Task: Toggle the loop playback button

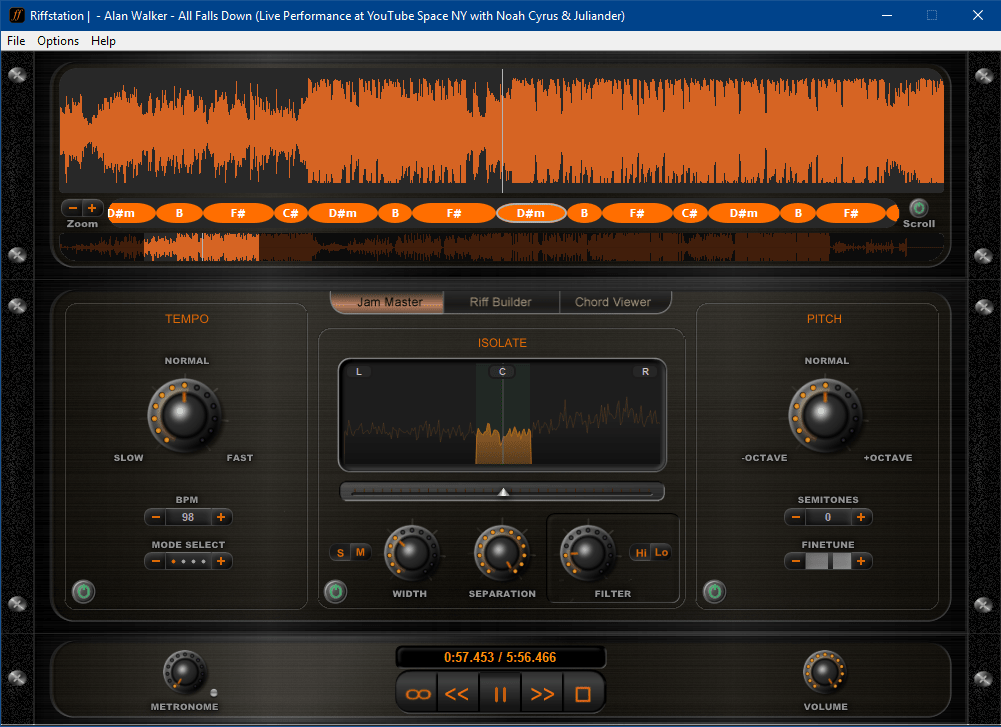Action: [x=418, y=694]
